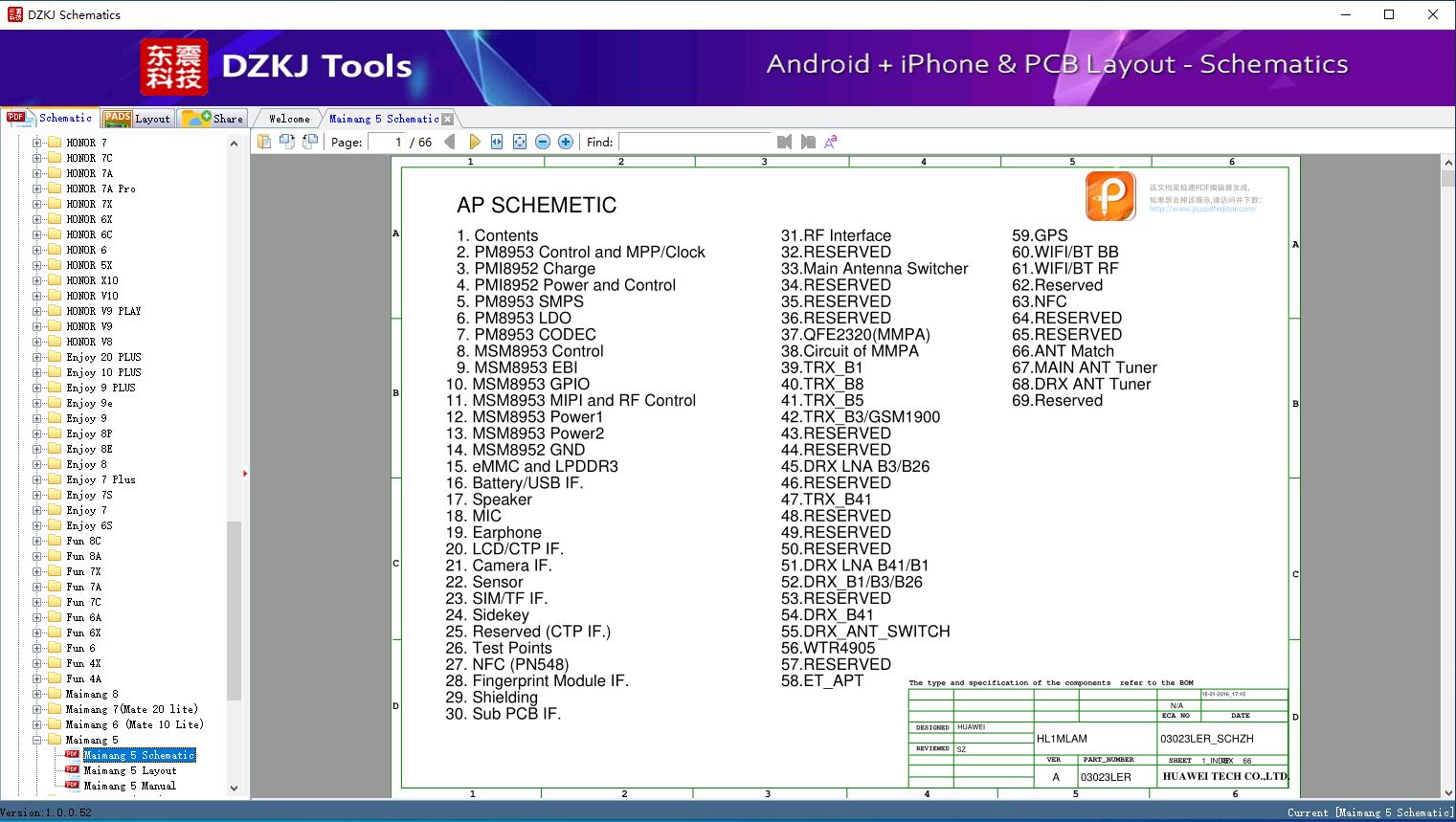Expand the Maimang 6 (Mate 10 Lite) node
This screenshot has height=822, width=1456.
(37, 724)
